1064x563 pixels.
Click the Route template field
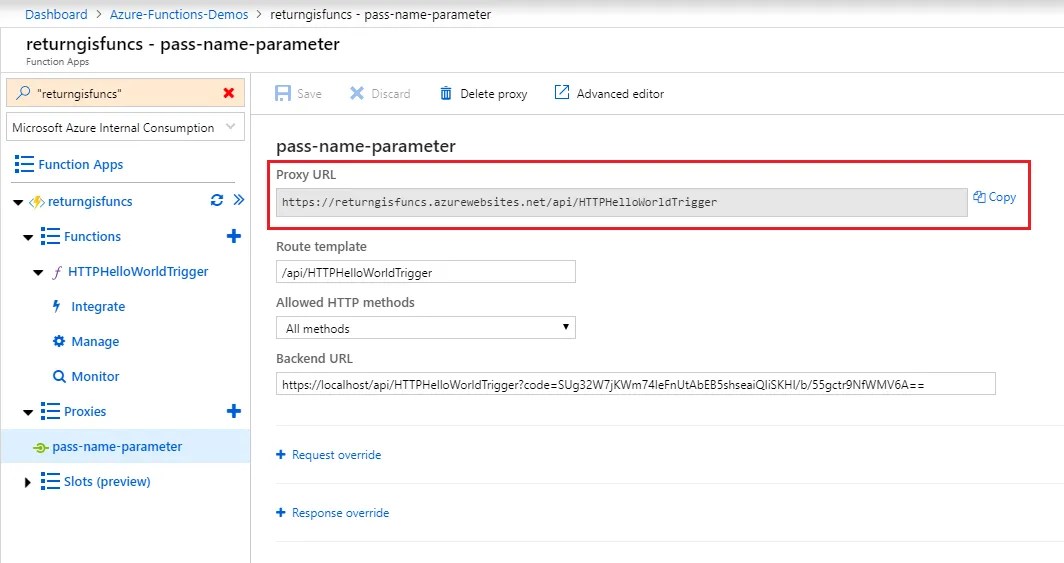coord(425,272)
